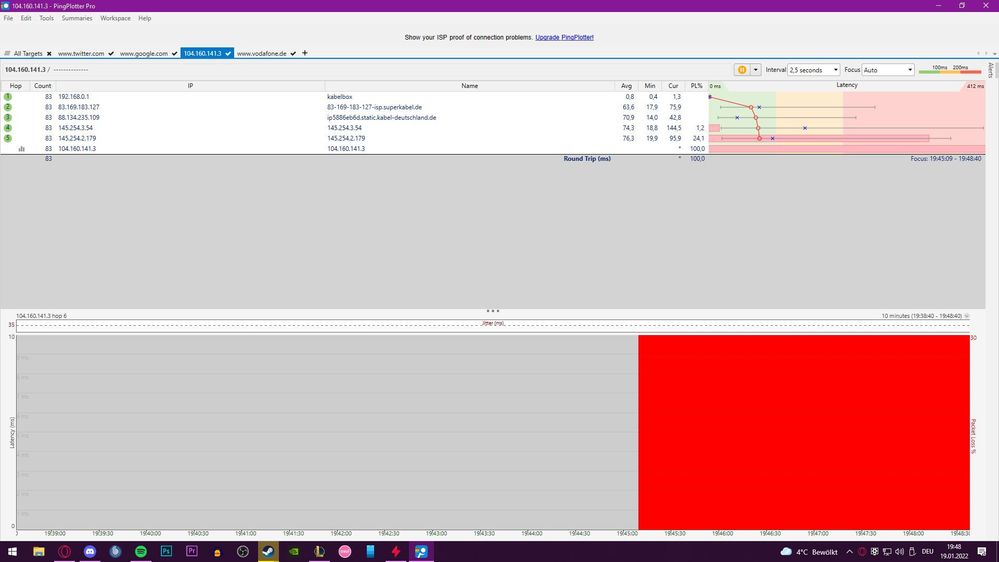The height and width of the screenshot is (562, 999).
Task: Open OBS Studio from taskbar
Action: (243, 551)
